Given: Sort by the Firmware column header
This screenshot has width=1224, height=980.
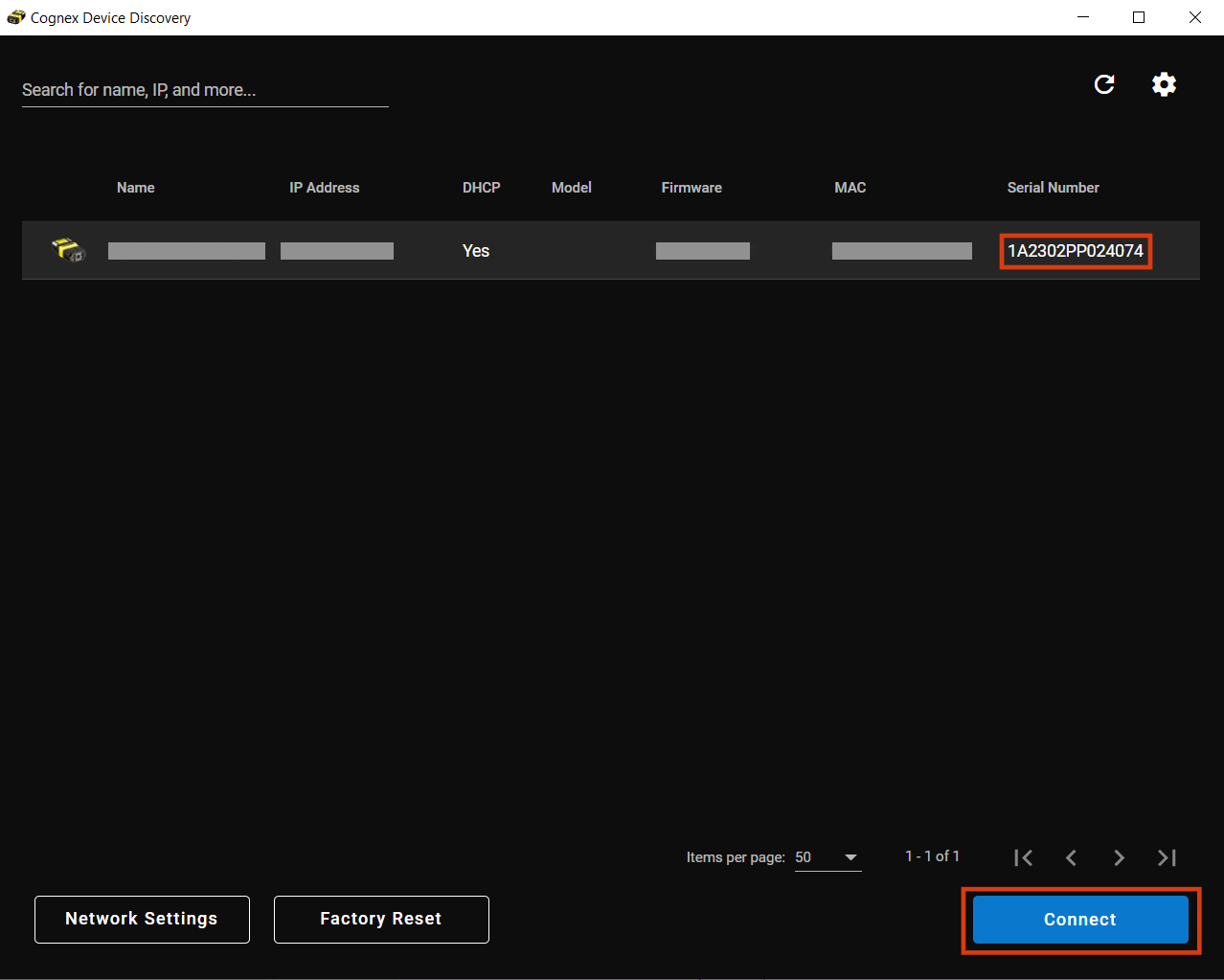Looking at the screenshot, I should tap(691, 188).
